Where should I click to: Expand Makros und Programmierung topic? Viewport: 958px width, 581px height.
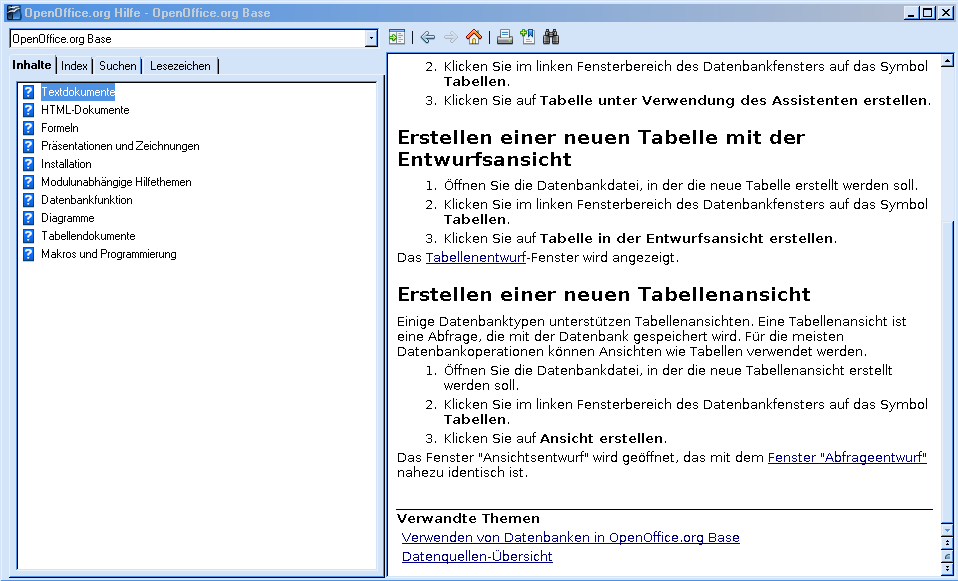[x=108, y=254]
